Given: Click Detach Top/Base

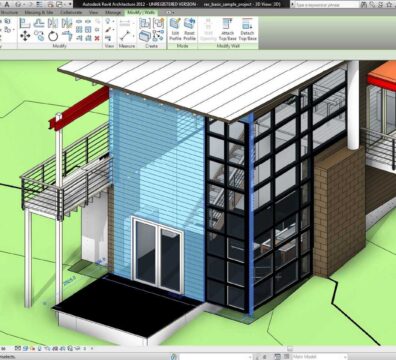Looking at the screenshot, I should 247,29.
